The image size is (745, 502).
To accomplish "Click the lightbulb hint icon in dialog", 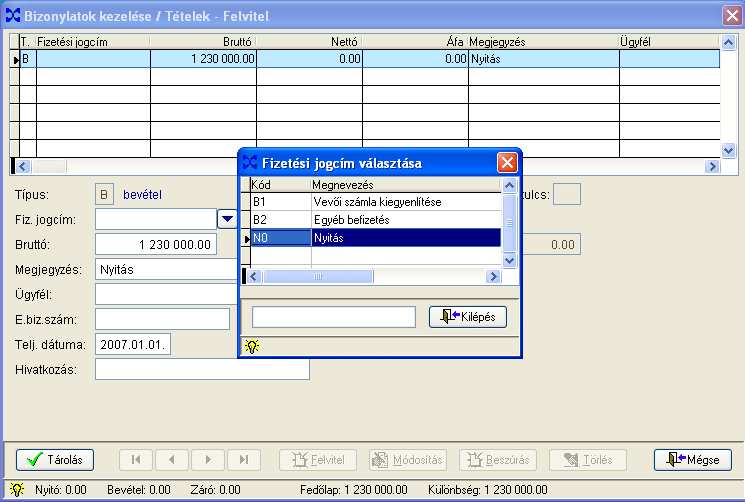I will 252,347.
